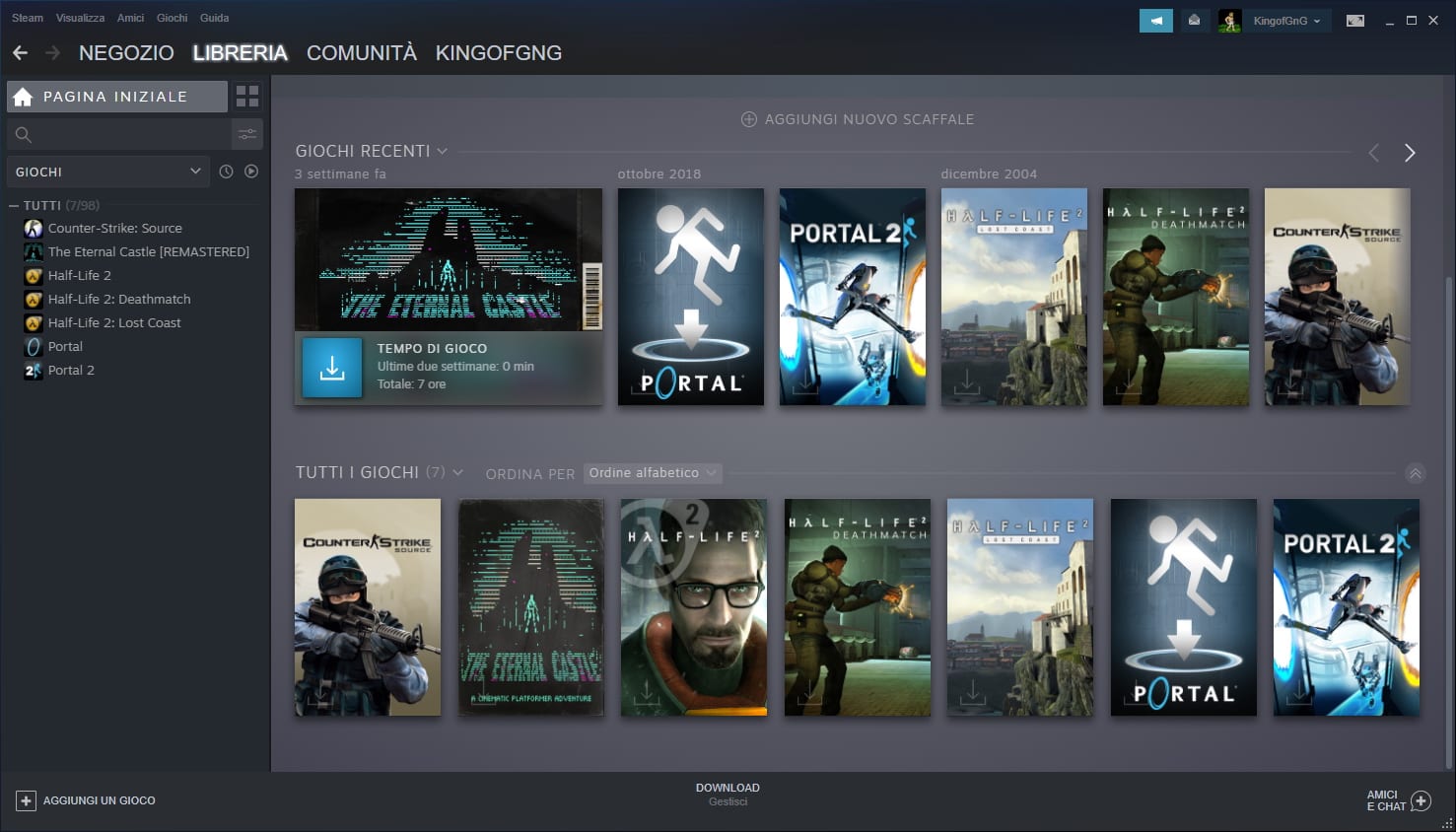This screenshot has height=832, width=1456.
Task: Toggle sort by recent activity clock icon
Action: click(x=226, y=172)
